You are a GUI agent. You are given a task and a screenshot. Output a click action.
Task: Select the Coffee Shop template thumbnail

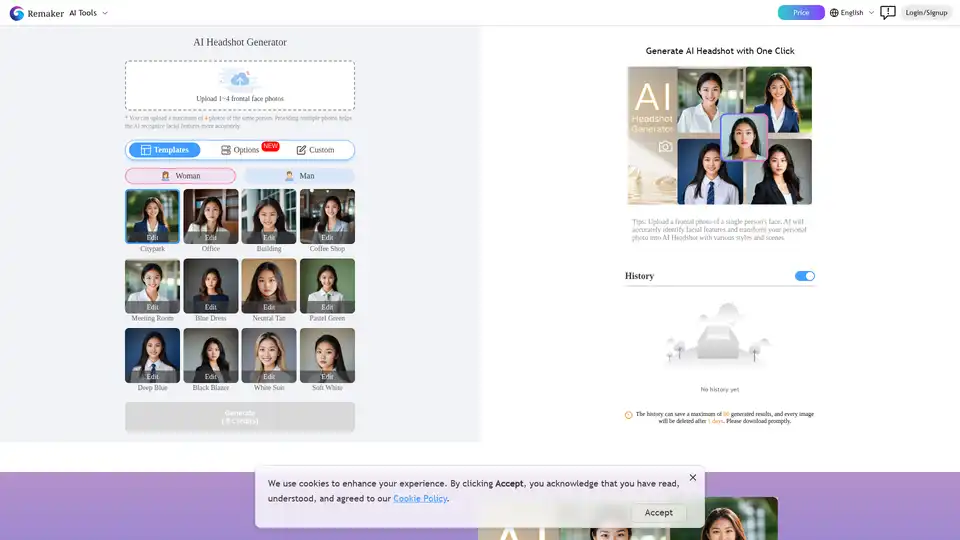pos(327,216)
